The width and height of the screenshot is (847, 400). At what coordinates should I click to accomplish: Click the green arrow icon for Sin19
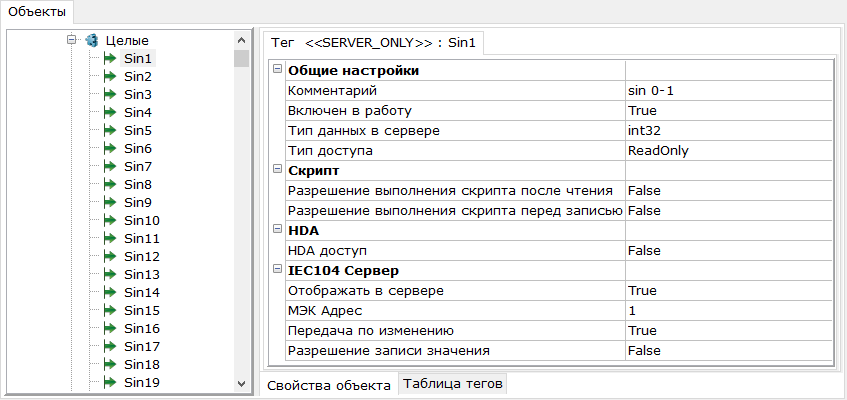(x=110, y=382)
